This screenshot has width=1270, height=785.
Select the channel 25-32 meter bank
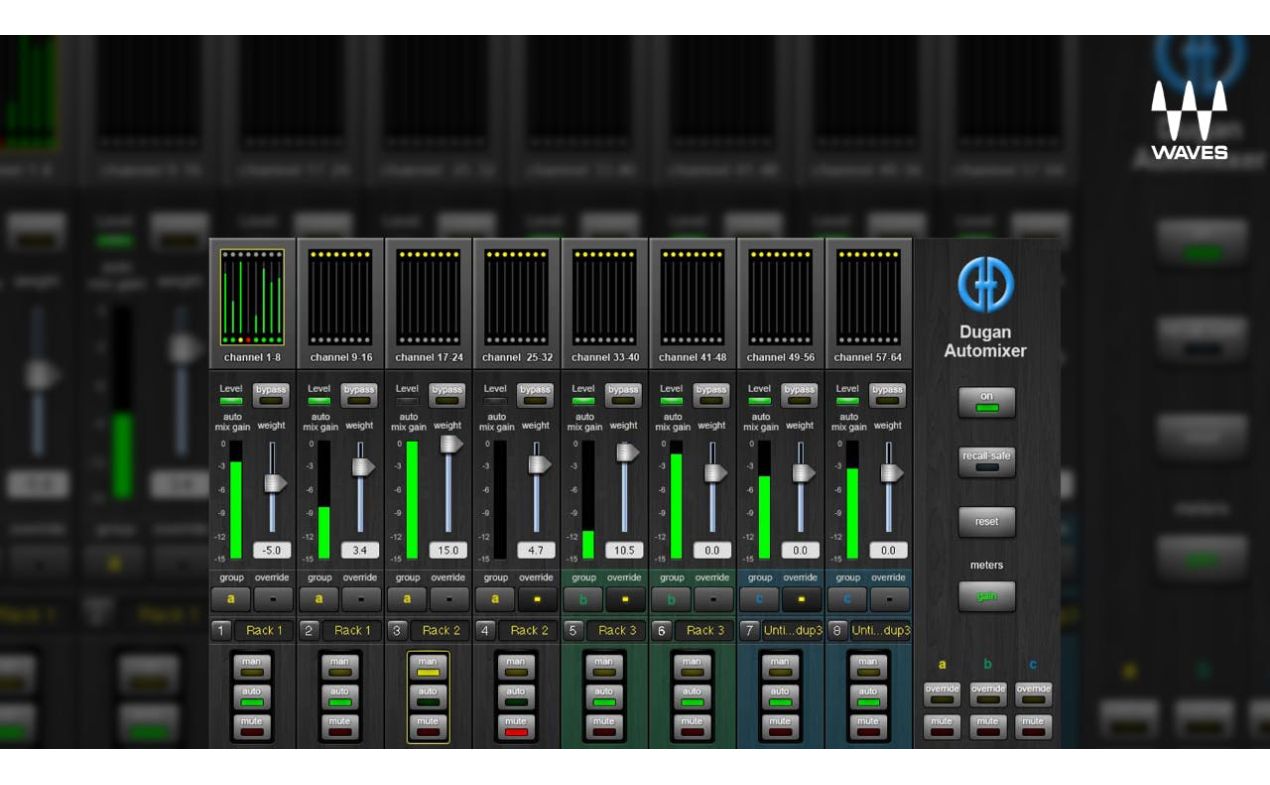[516, 297]
